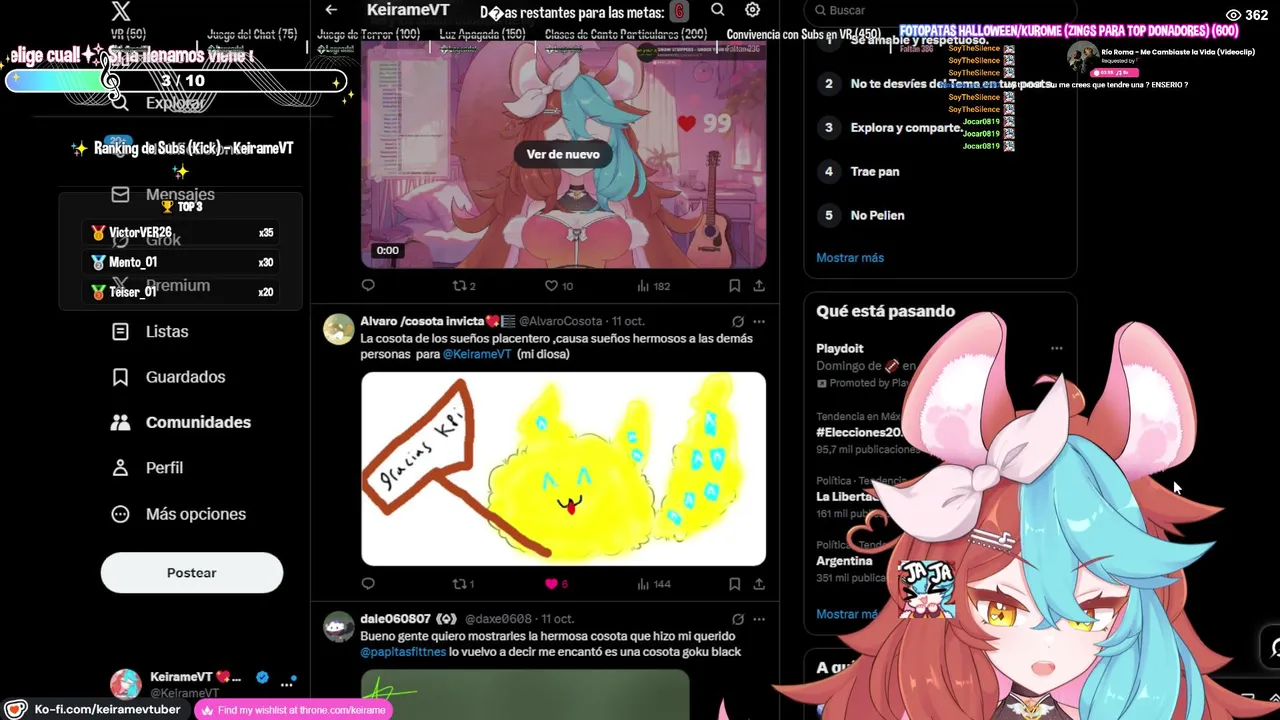Screen dimensions: 1280x720
Task: Open Grok action on Alvaro's post
Action: (x=737, y=321)
